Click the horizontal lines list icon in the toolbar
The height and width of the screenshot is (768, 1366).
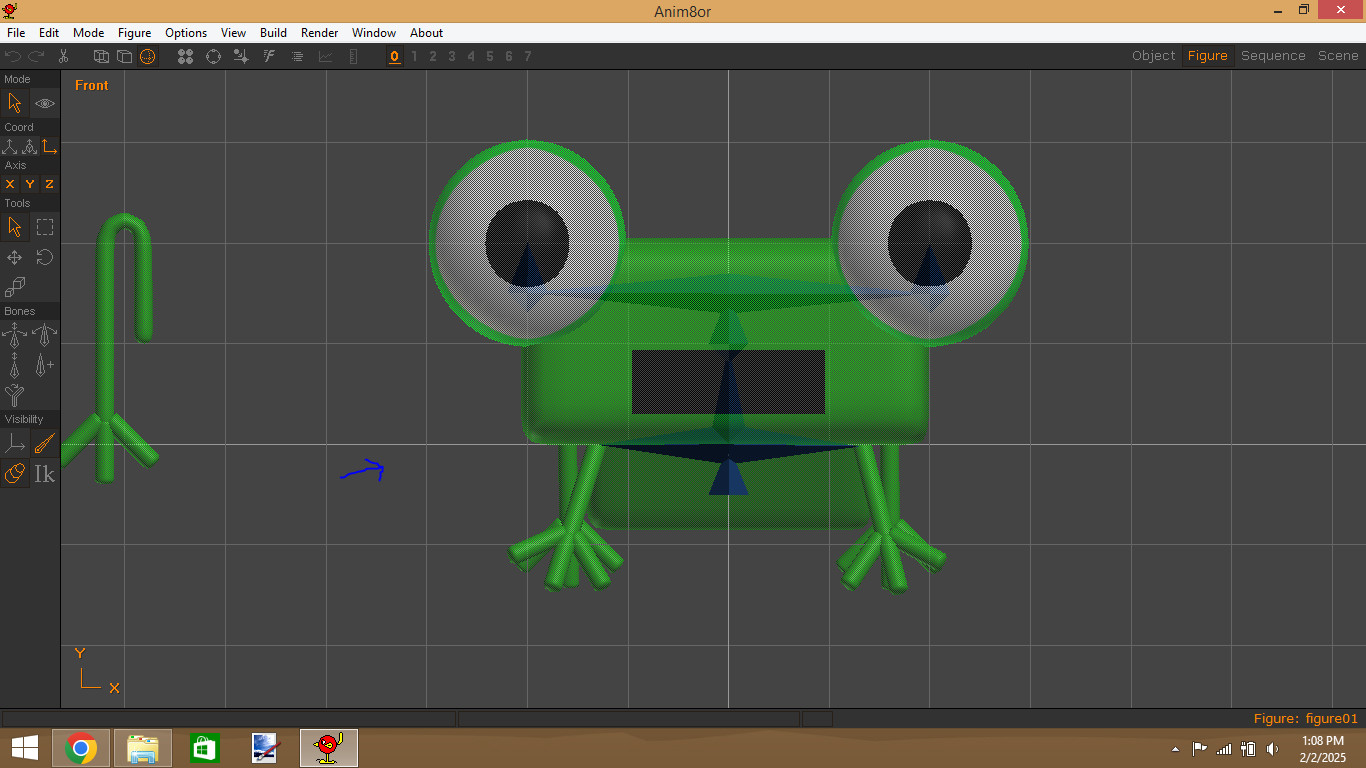297,56
